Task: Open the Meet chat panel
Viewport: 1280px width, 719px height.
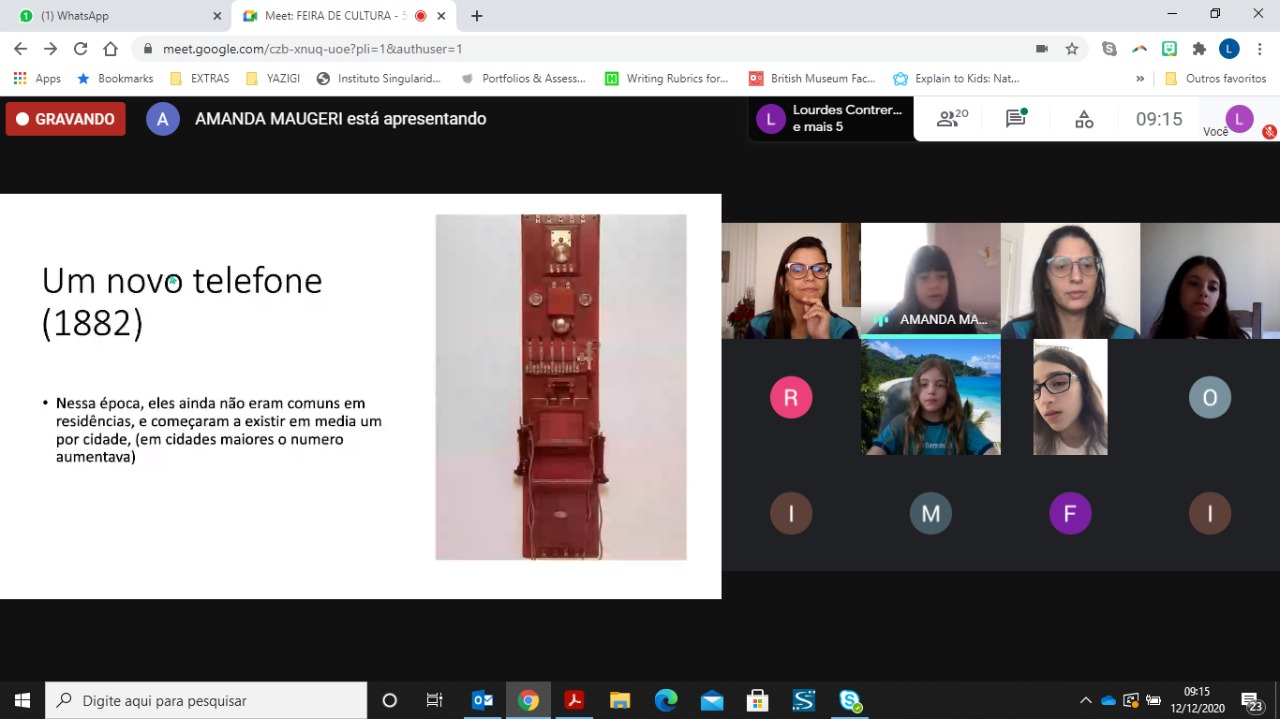Action: (x=1016, y=119)
